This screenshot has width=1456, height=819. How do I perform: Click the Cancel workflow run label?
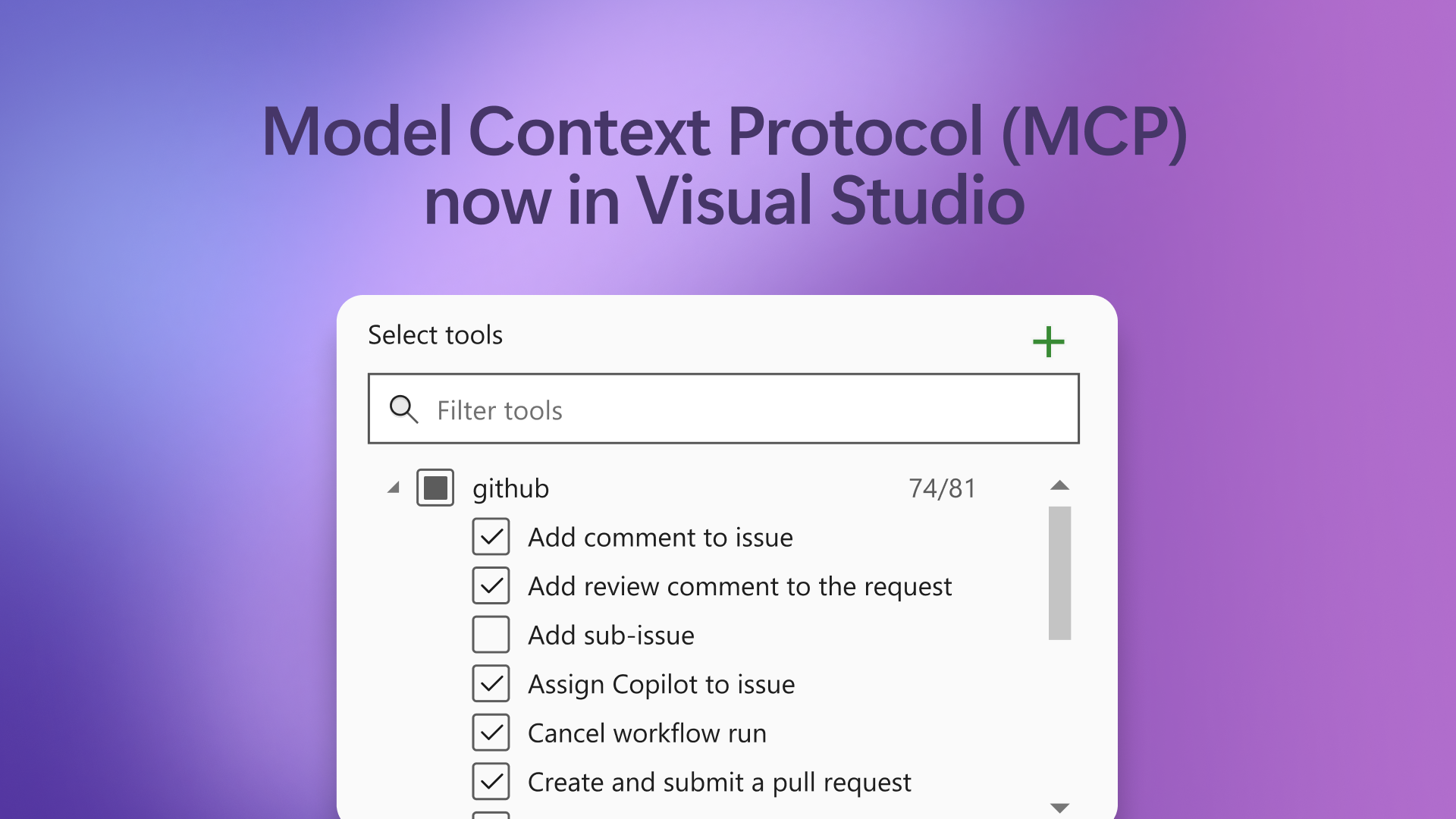(646, 733)
